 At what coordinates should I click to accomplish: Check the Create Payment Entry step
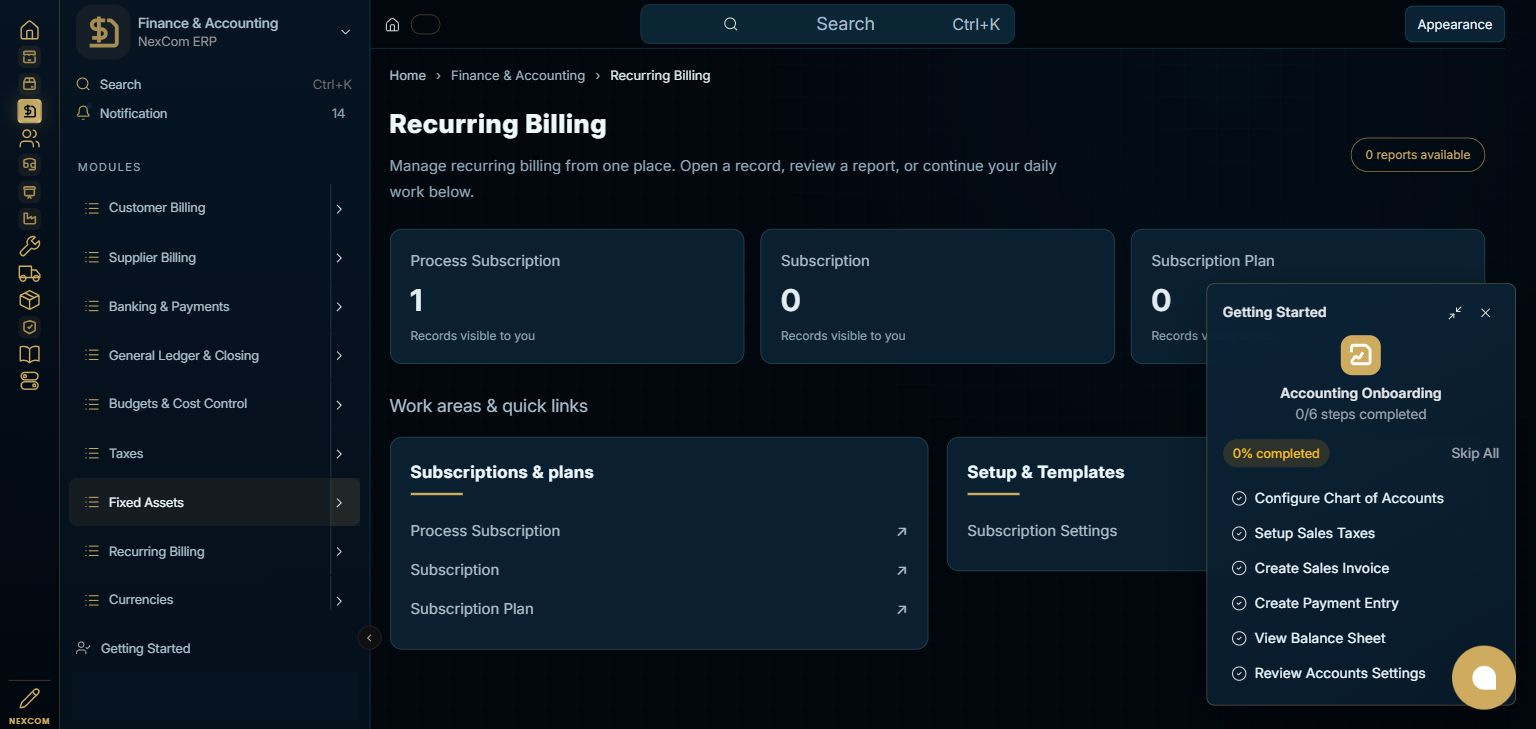[x=1239, y=603]
